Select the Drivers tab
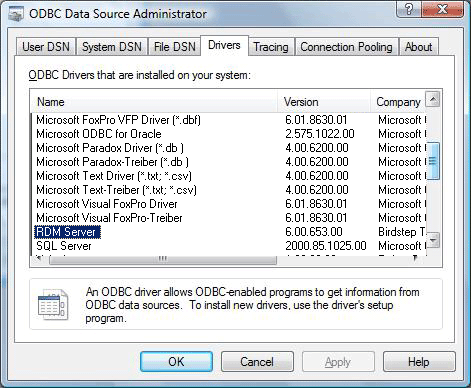 pyautogui.click(x=224, y=45)
